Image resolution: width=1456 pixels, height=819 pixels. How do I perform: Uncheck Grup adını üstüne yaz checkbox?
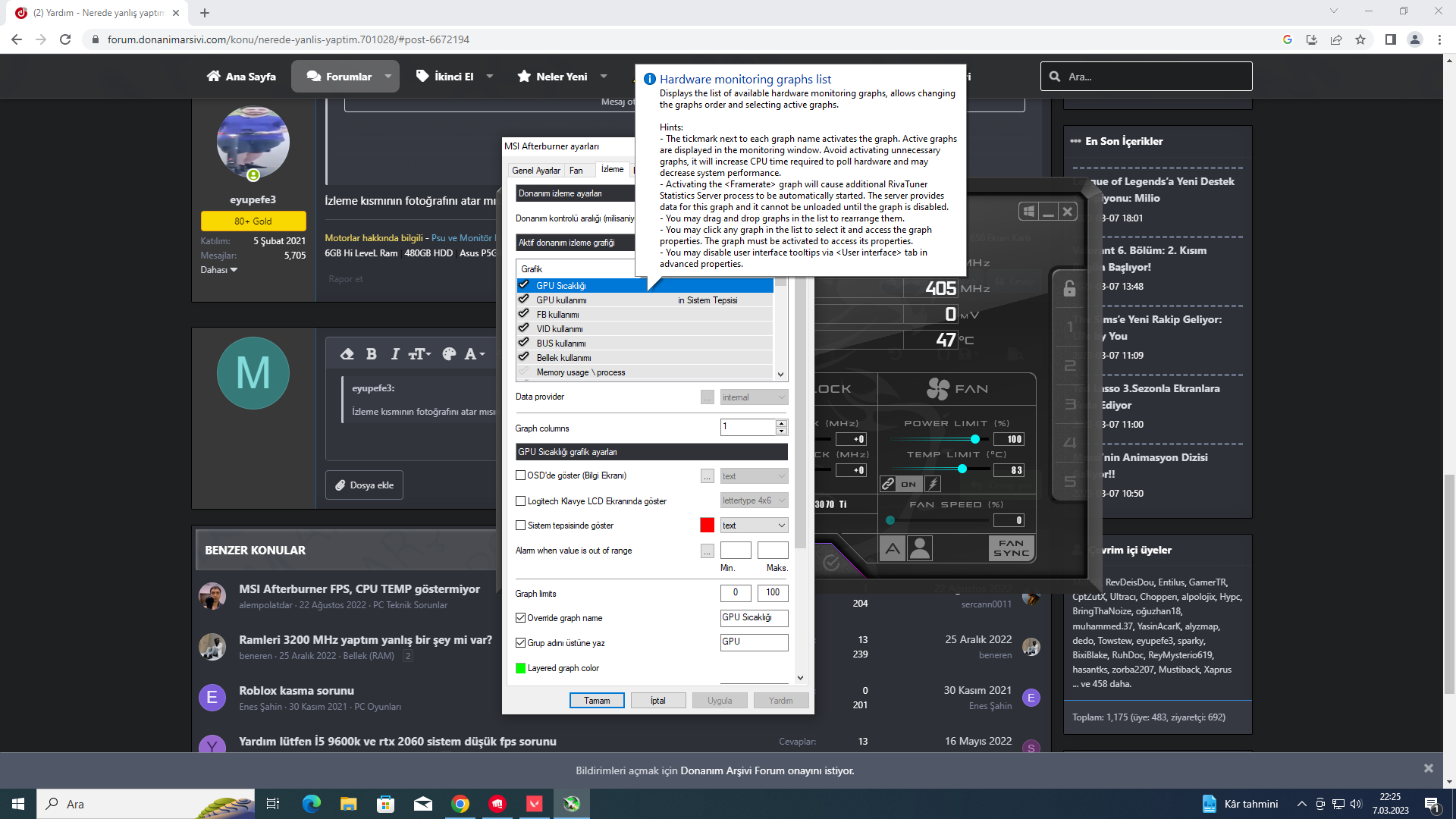tap(520, 643)
